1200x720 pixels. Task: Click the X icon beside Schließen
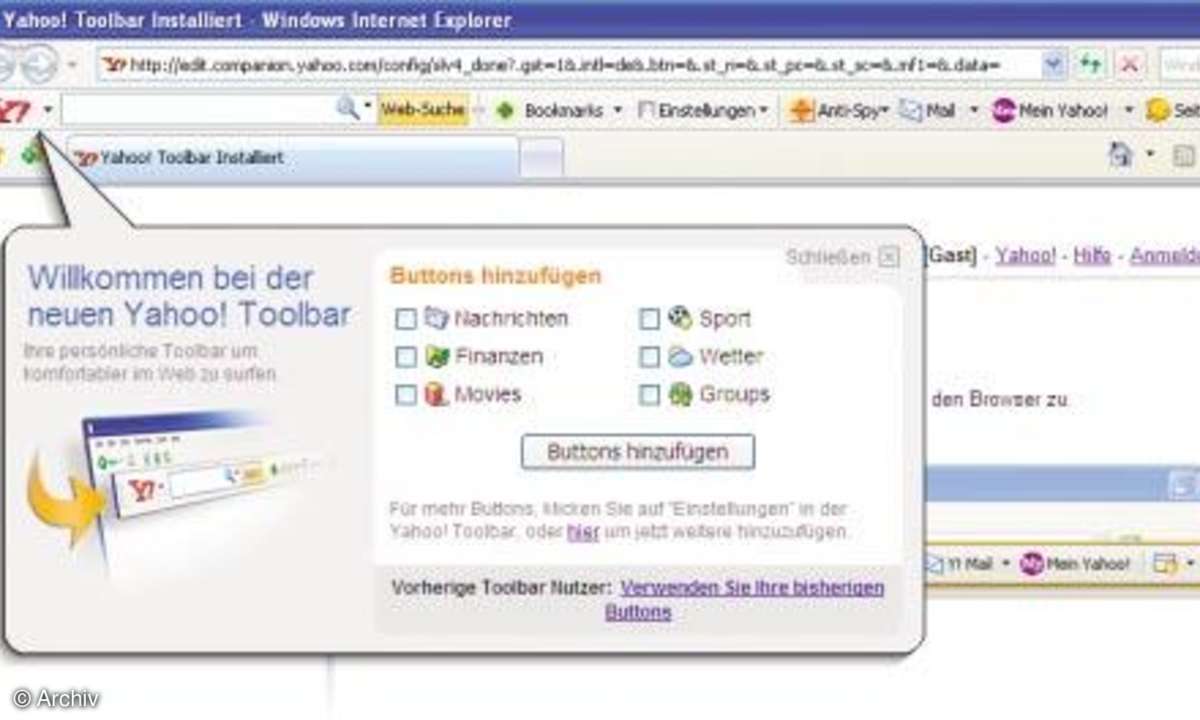tap(889, 257)
